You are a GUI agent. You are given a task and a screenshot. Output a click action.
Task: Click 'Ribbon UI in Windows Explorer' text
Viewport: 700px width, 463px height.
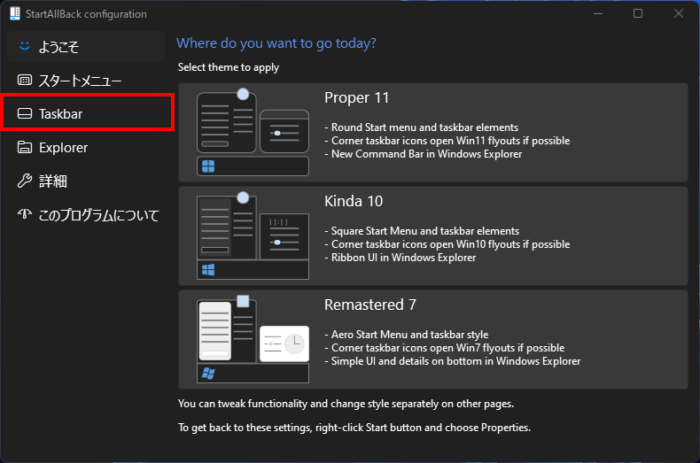pyautogui.click(x=404, y=258)
